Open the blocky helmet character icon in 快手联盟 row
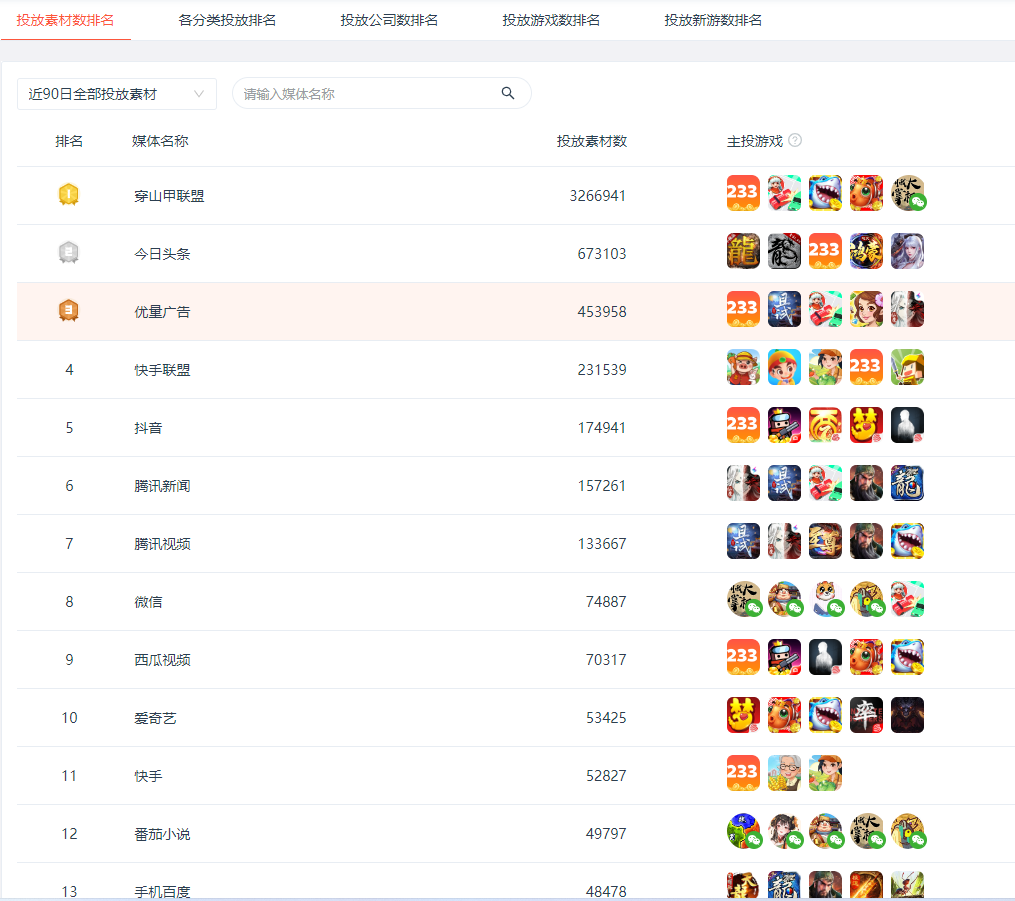1015x901 pixels. 908,367
